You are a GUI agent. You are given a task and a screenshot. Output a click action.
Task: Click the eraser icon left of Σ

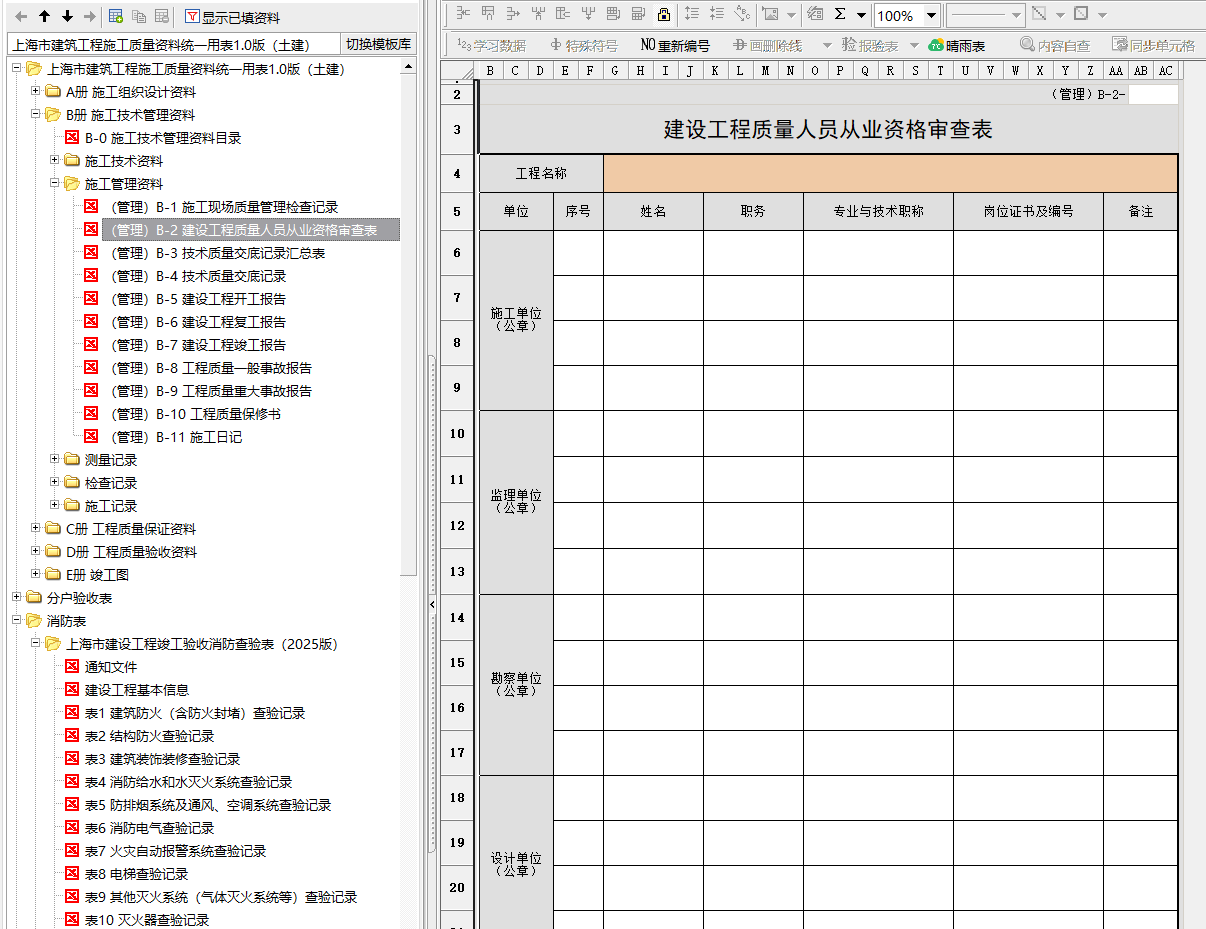pos(815,15)
